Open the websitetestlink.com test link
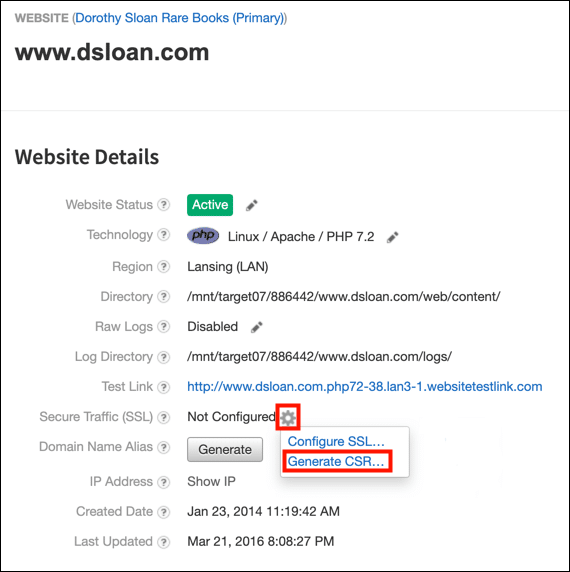Image resolution: width=570 pixels, height=572 pixels. (365, 387)
